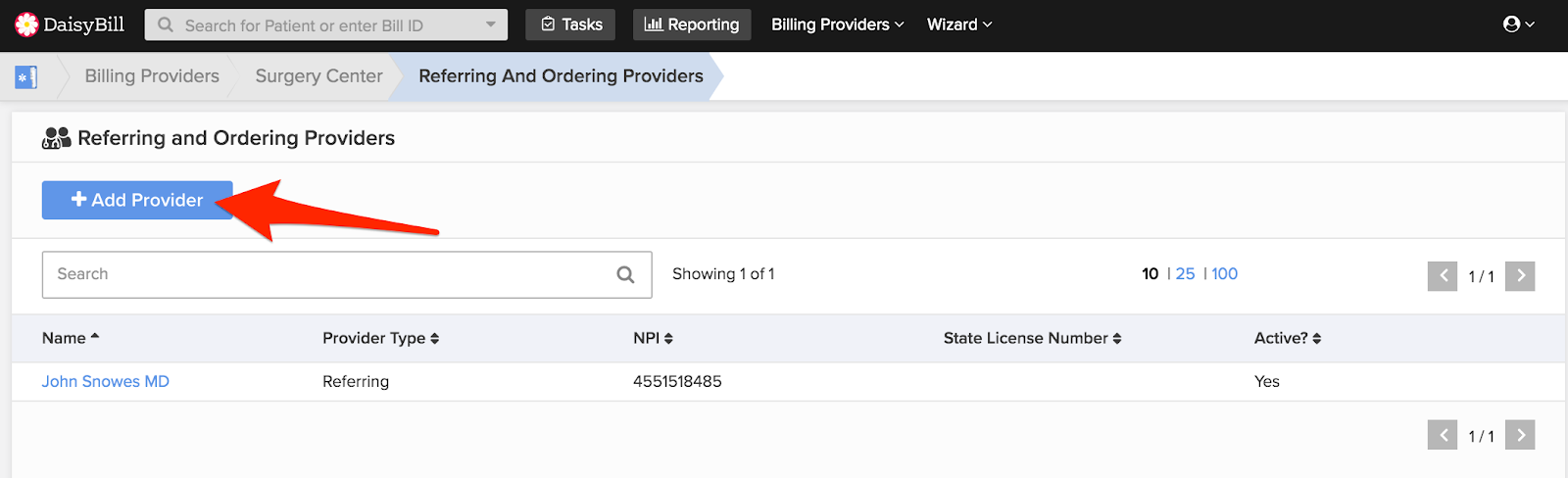Click the DaisyBill flower logo

26,24
